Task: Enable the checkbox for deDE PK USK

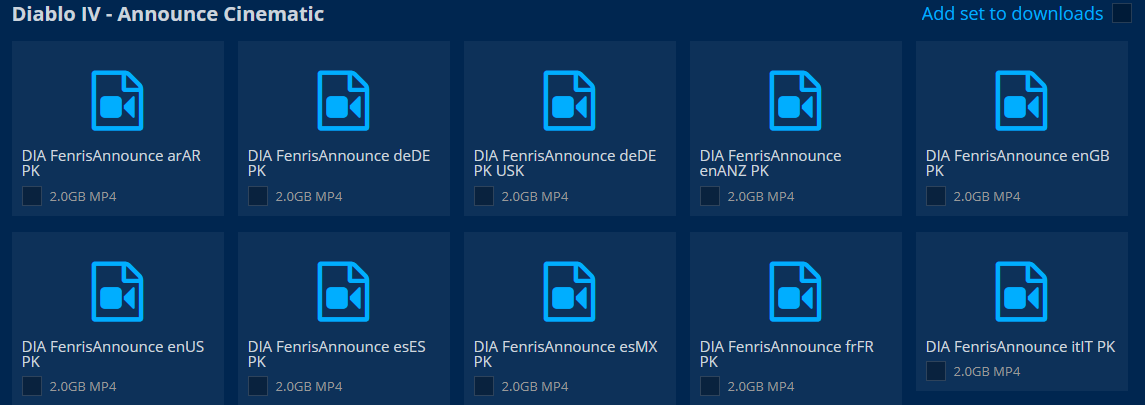Action: point(483,196)
